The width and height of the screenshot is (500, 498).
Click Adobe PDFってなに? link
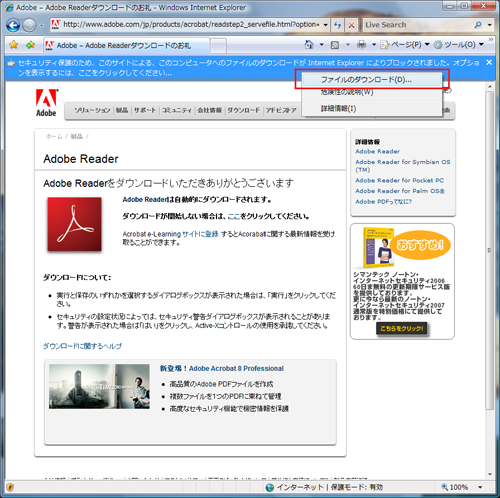pyautogui.click(x=383, y=202)
